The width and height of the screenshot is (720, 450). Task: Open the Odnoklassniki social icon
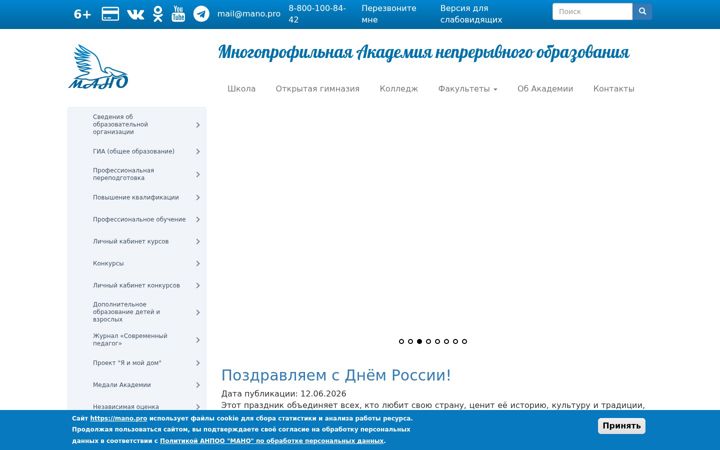pos(158,14)
